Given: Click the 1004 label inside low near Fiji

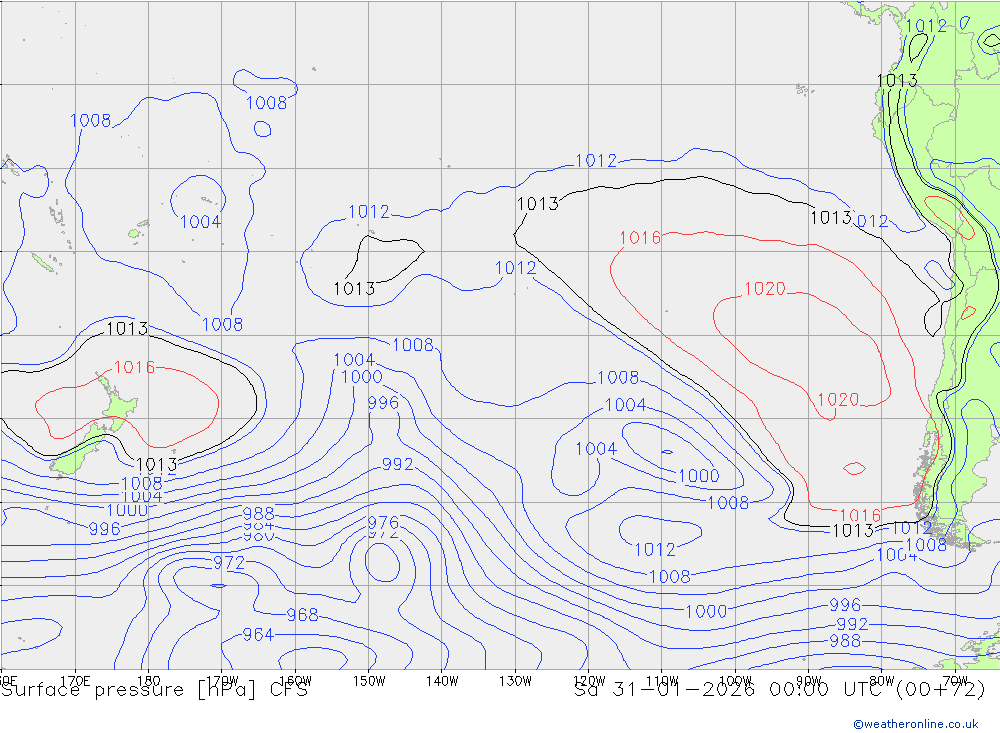Looking at the screenshot, I should click(200, 222).
